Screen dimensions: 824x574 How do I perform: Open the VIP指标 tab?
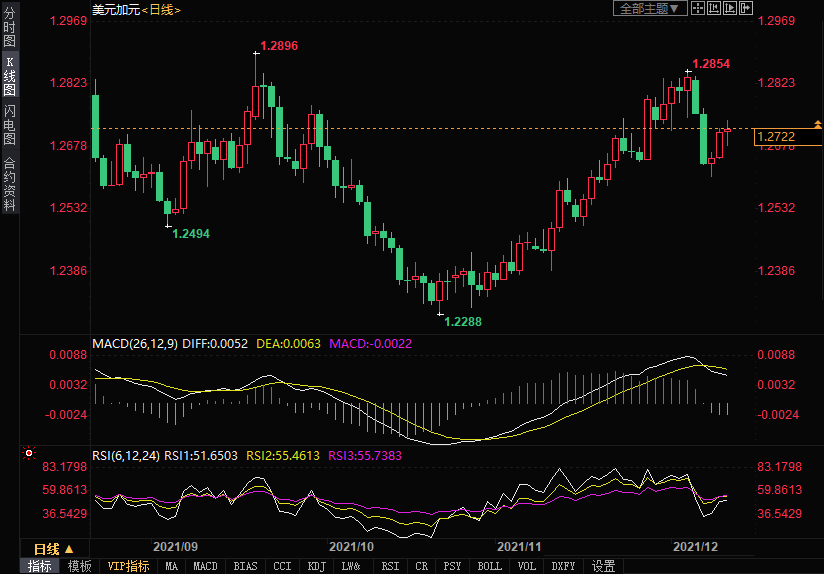click(x=129, y=566)
